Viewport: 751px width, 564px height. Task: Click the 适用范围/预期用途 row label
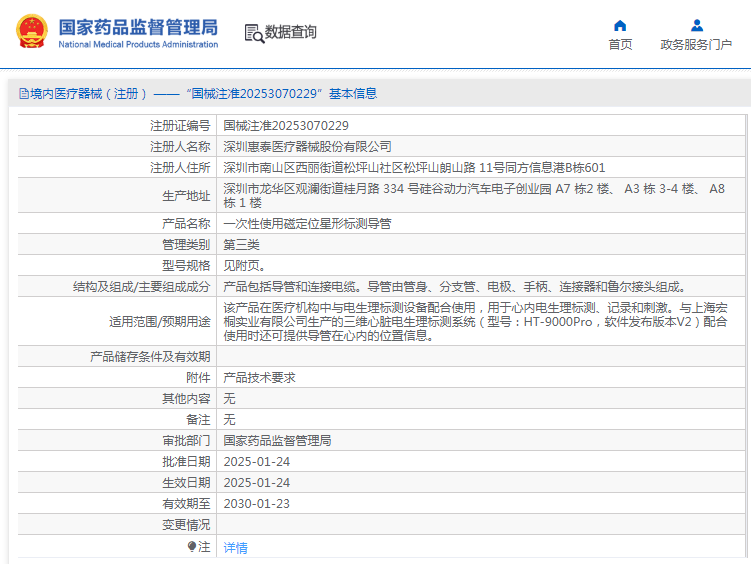pyautogui.click(x=160, y=322)
